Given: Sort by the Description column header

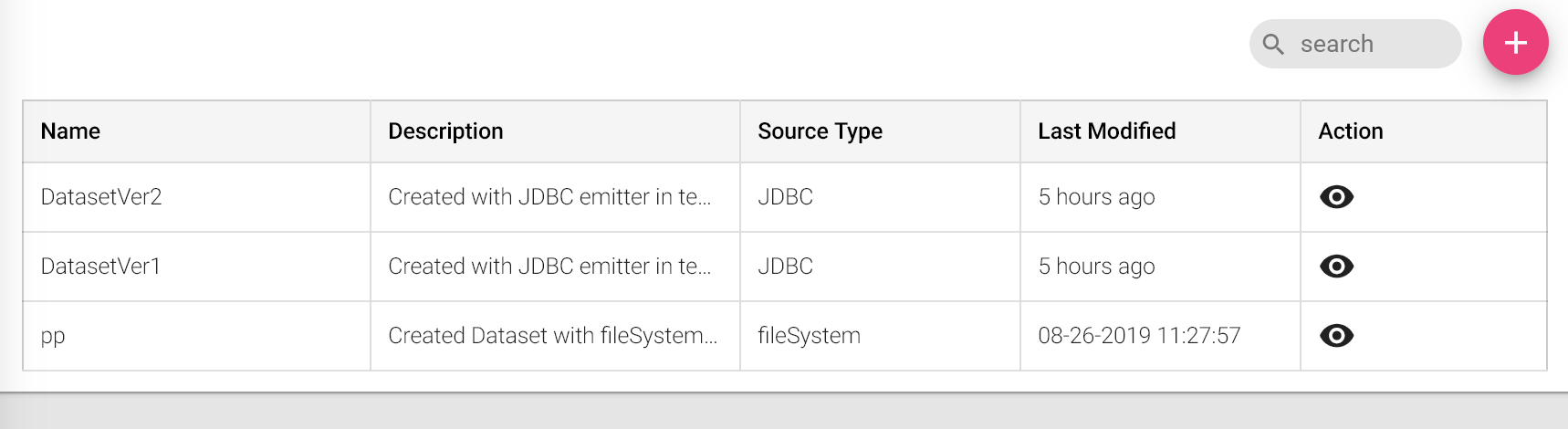Looking at the screenshot, I should pos(445,131).
